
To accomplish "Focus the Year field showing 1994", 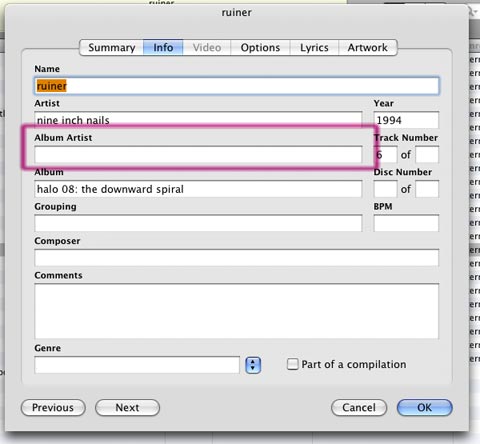I will tap(406, 120).
